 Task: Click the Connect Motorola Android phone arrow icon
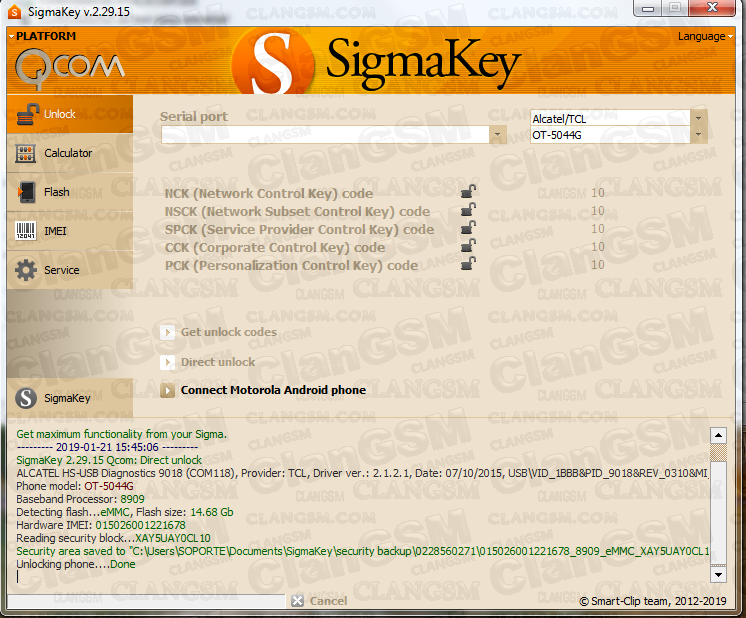coord(167,391)
